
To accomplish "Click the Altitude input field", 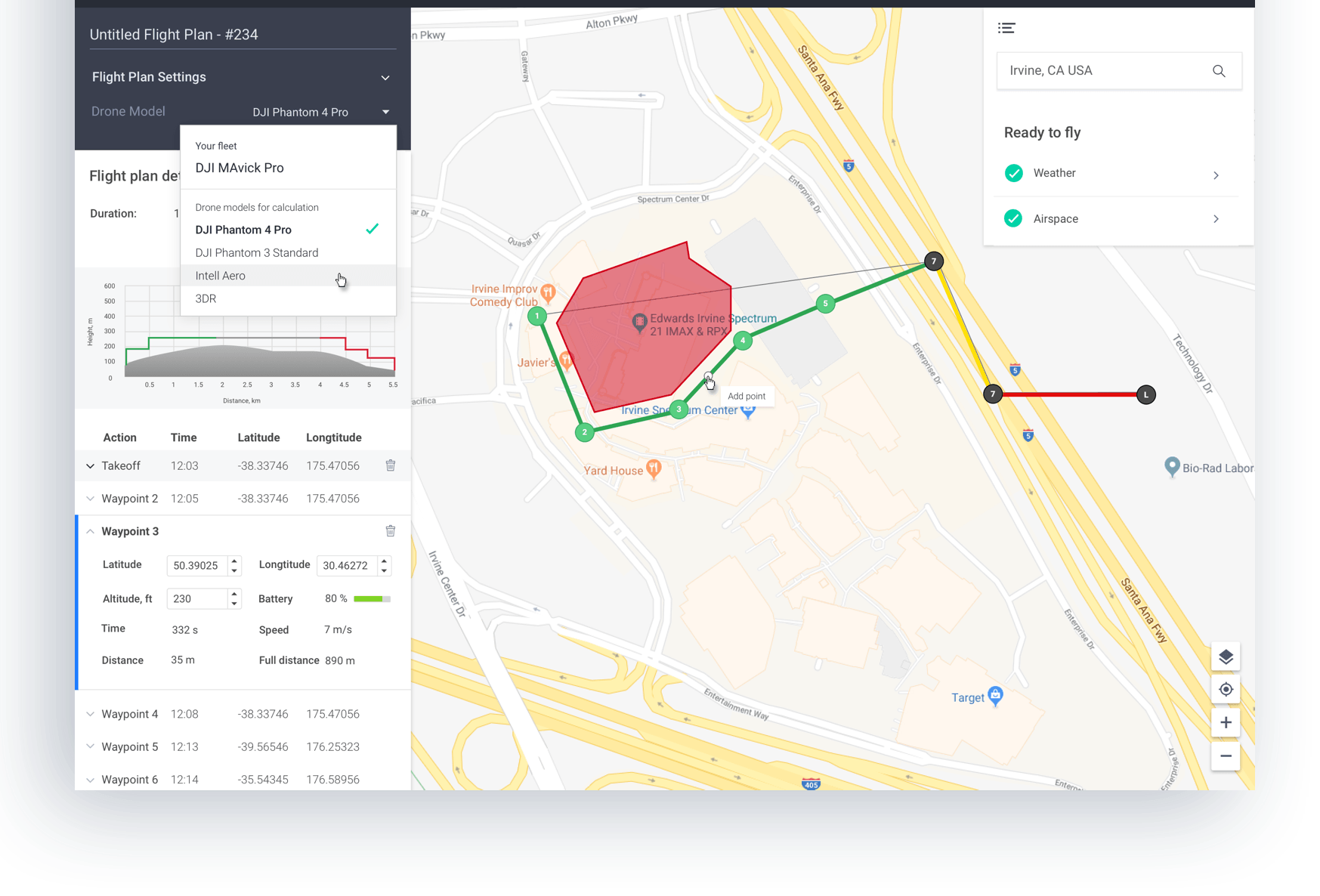I will (197, 599).
